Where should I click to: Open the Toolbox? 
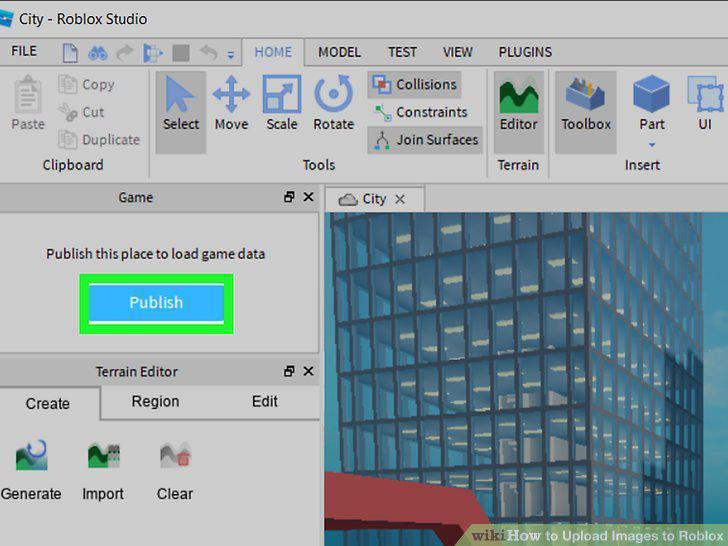tap(586, 112)
